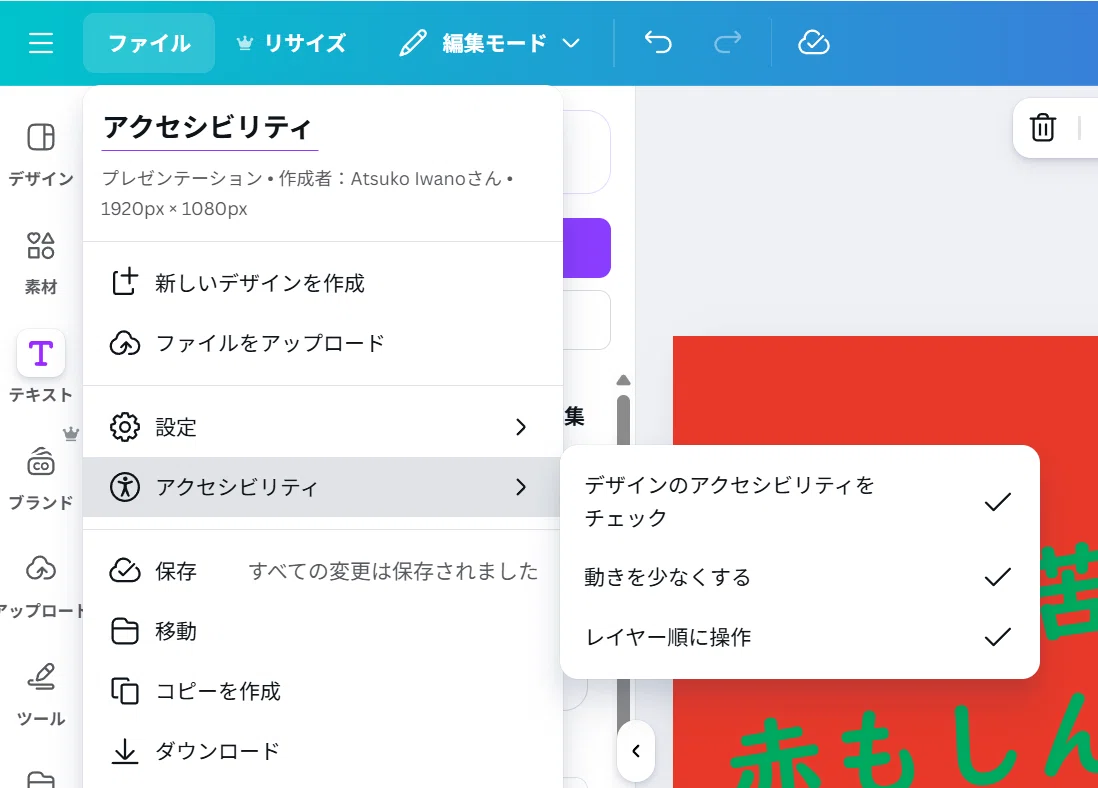
Task: Open the folder icon at sidebar bottom
Action: 41,779
